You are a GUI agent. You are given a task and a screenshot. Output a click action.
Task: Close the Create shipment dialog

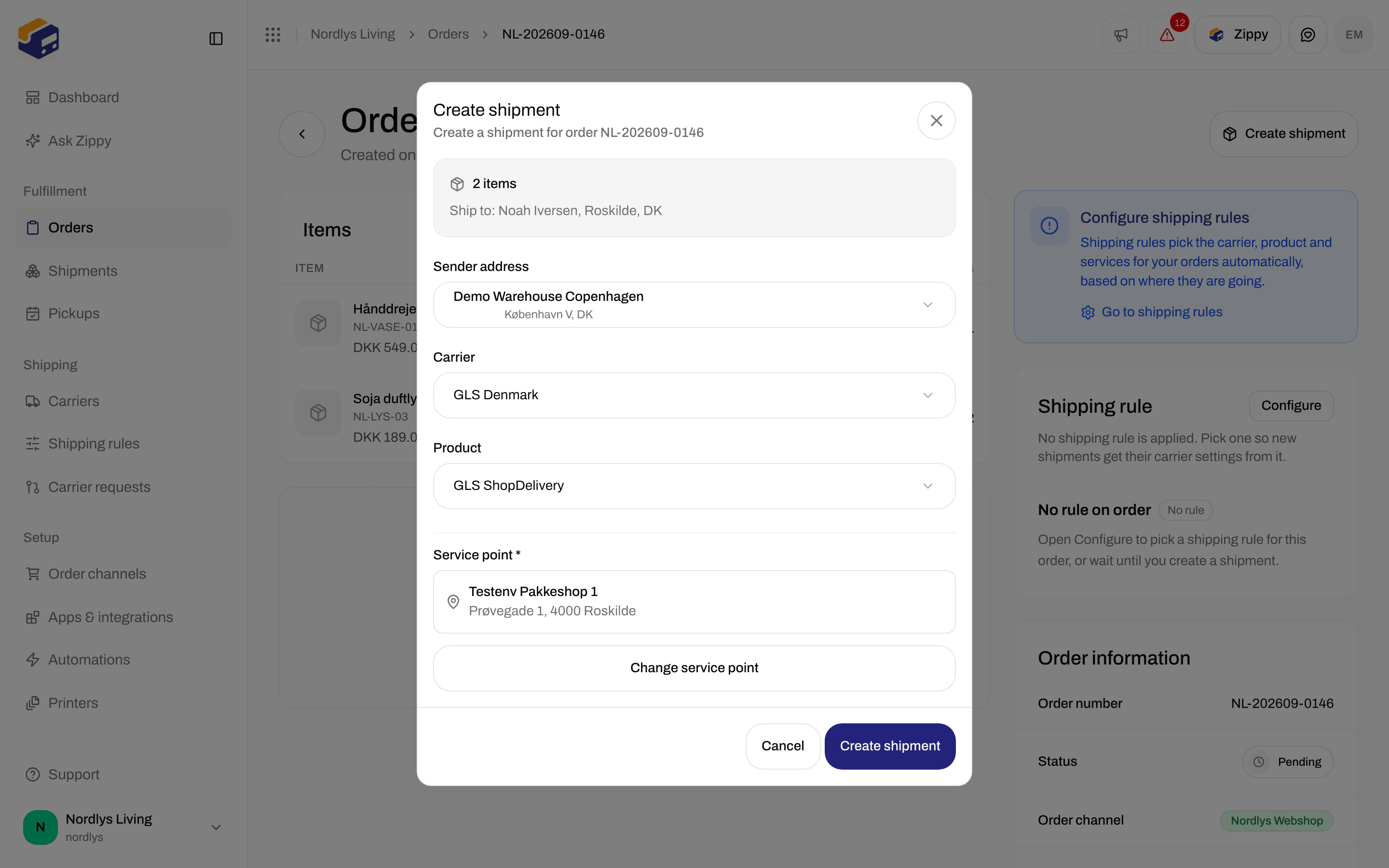tap(936, 121)
